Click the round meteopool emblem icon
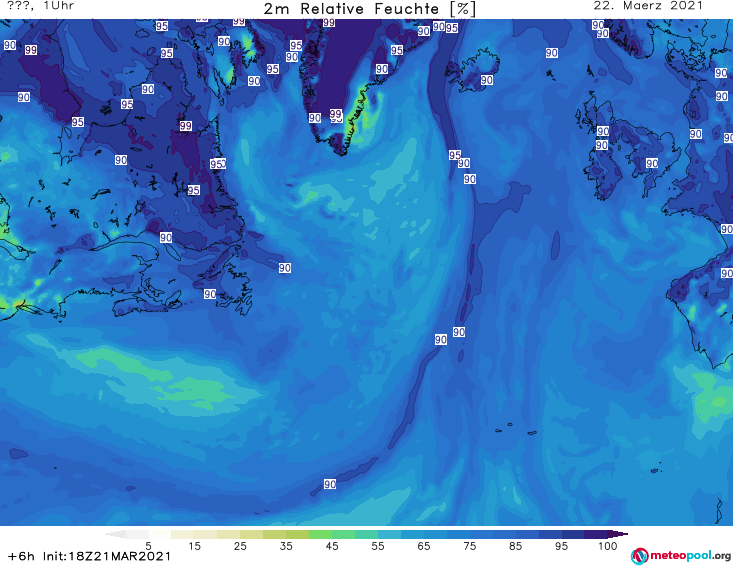733x566 pixels. [639, 556]
